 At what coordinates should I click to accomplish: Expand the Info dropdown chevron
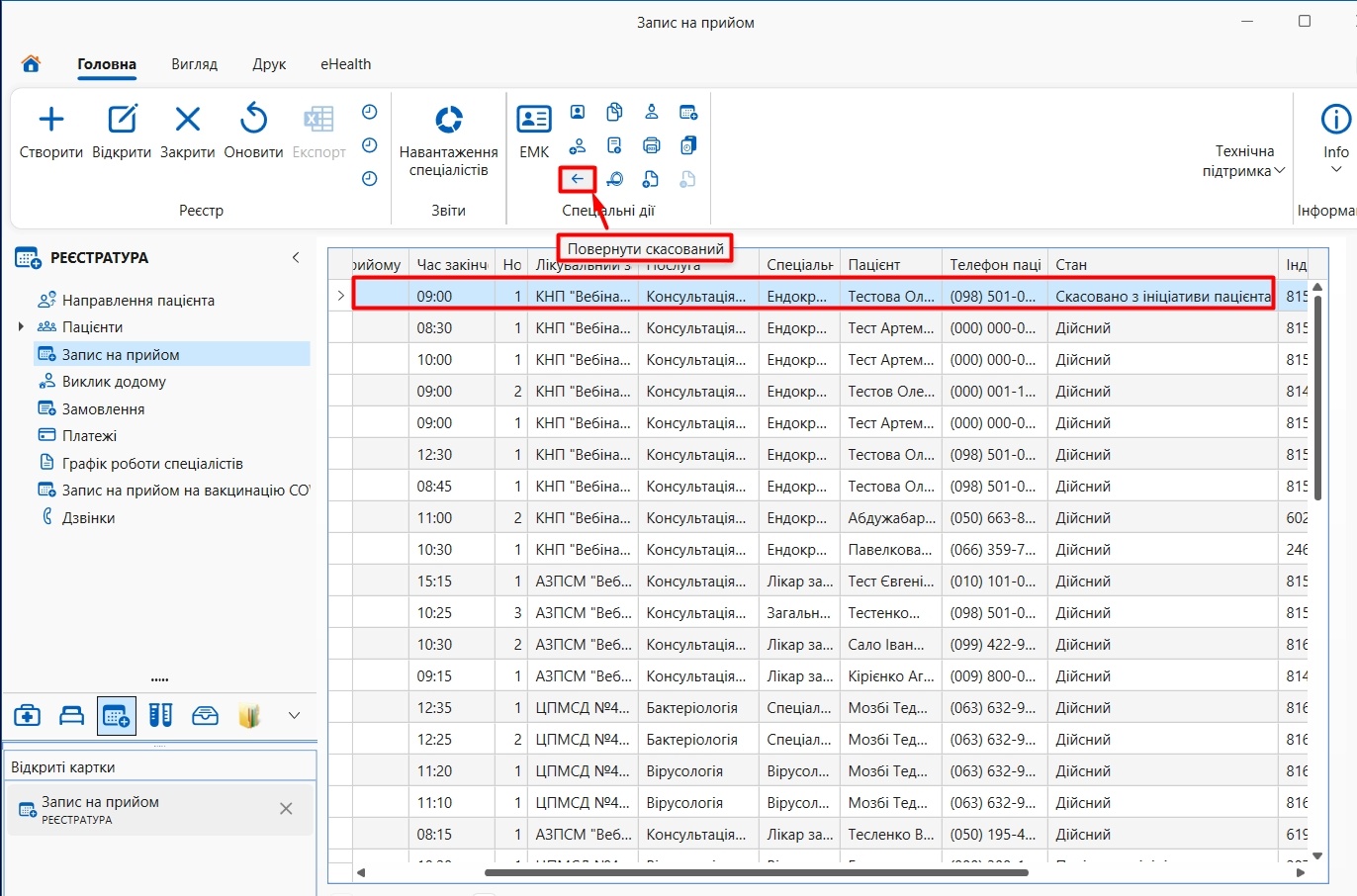coord(1336,170)
